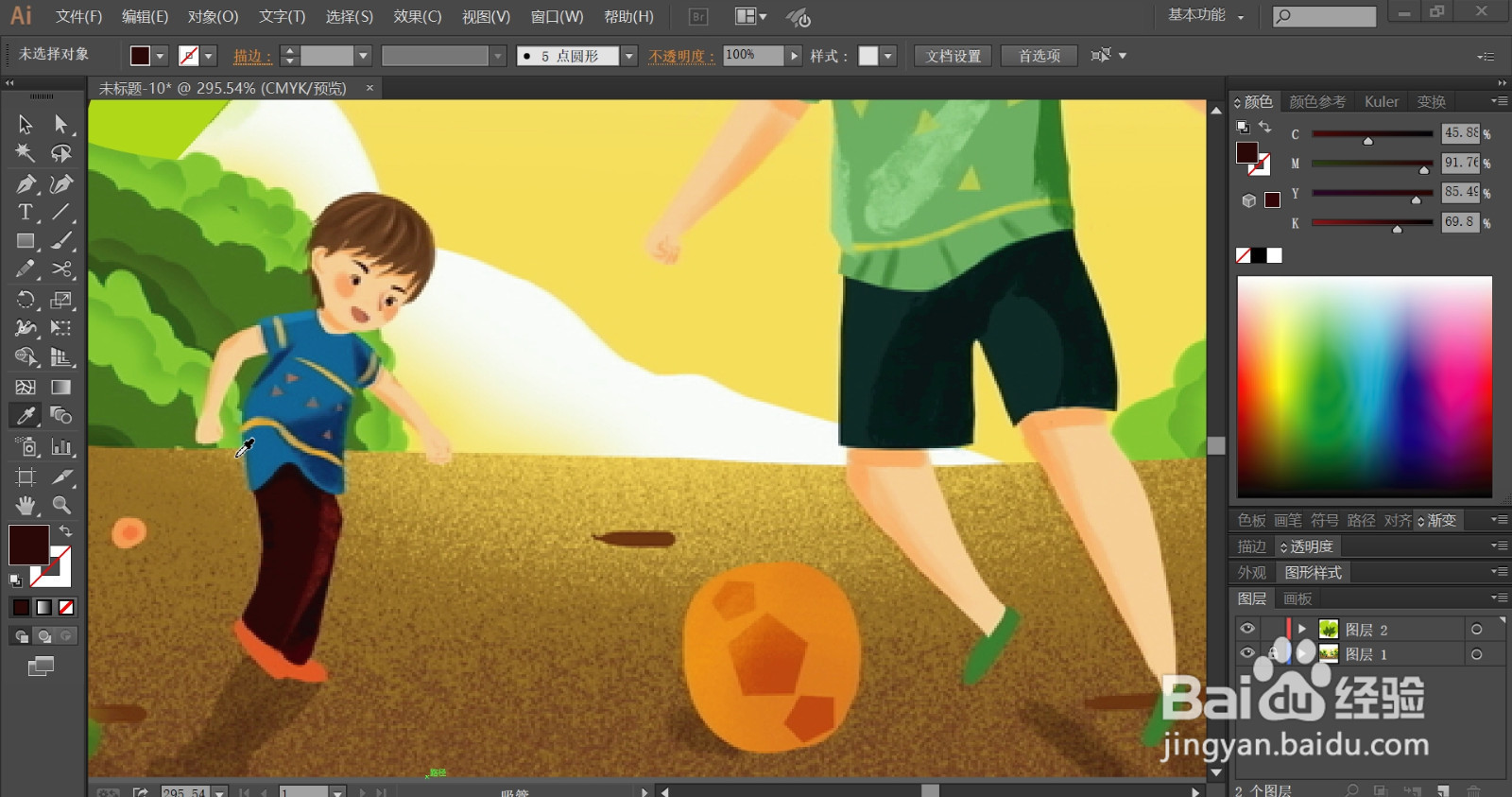Image resolution: width=1512 pixels, height=797 pixels.
Task: Open the 样式 style dropdown
Action: [887, 56]
